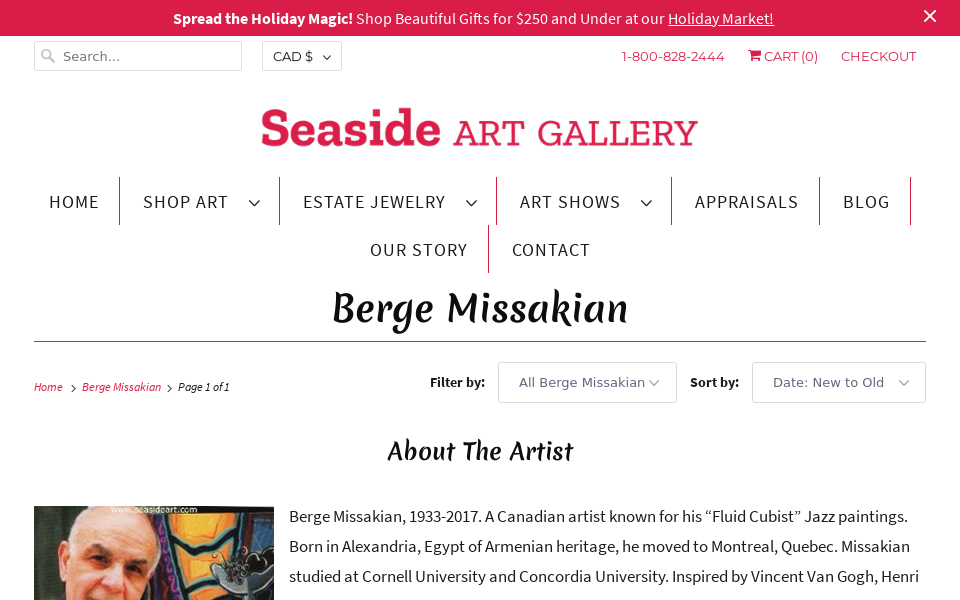Visit the Holiday Market link
Image resolution: width=960 pixels, height=600 pixels.
click(720, 18)
